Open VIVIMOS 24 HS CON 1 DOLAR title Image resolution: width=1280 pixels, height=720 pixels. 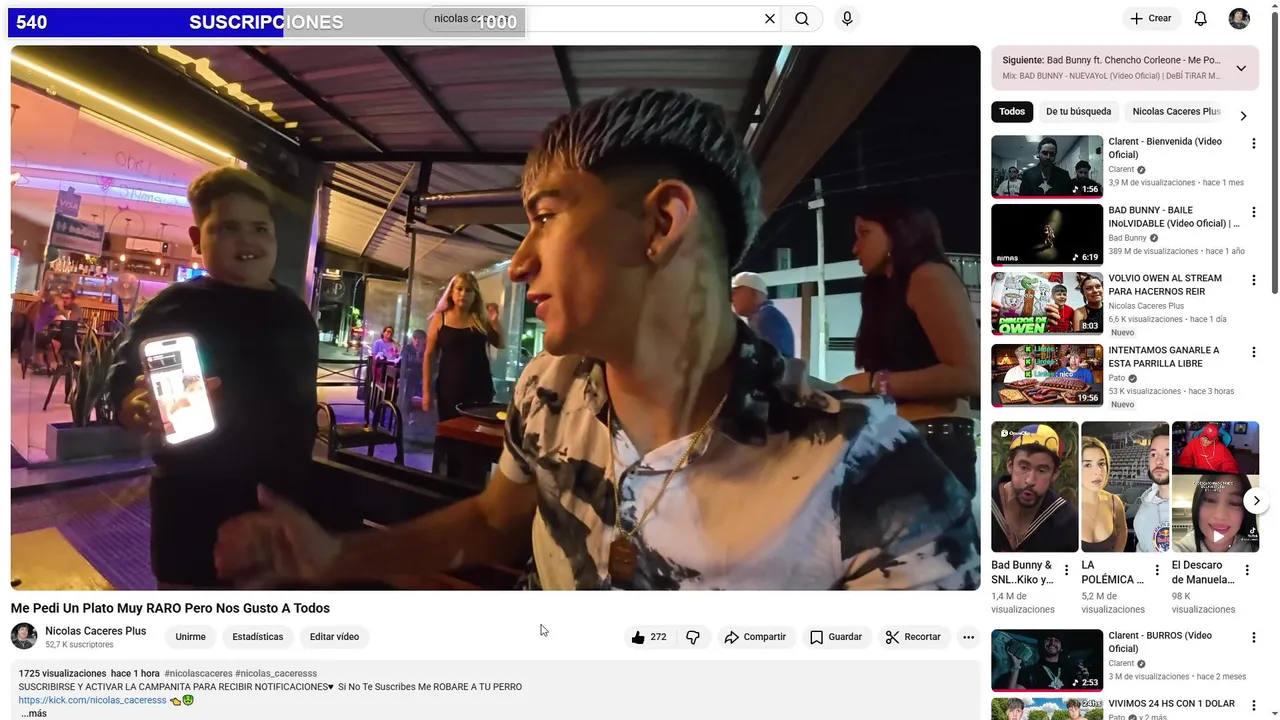click(1171, 704)
